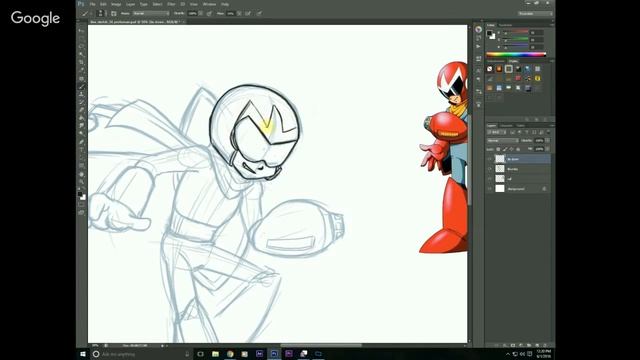Open the Layer menu
The width and height of the screenshot is (640, 360).
[x=131, y=4]
